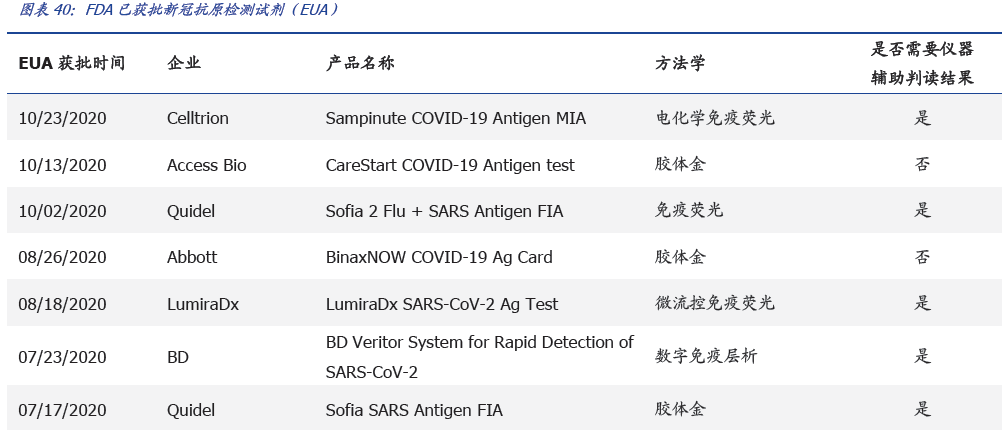The height and width of the screenshot is (430, 1002).
Task: Select the 微流控免疫荧光 method cell
Action: pyautogui.click(x=715, y=304)
